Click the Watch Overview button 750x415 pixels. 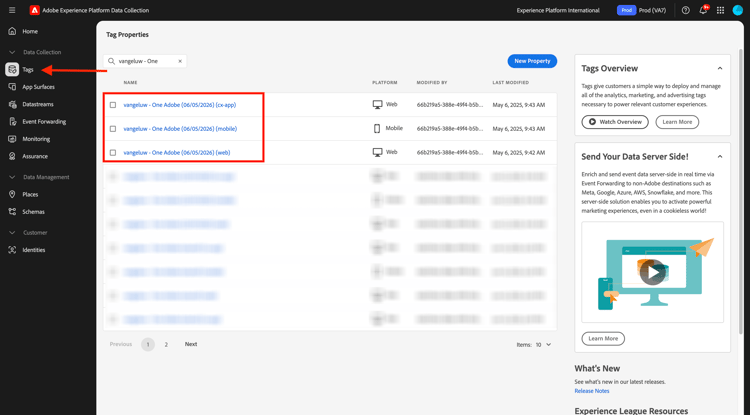pyautogui.click(x=615, y=122)
